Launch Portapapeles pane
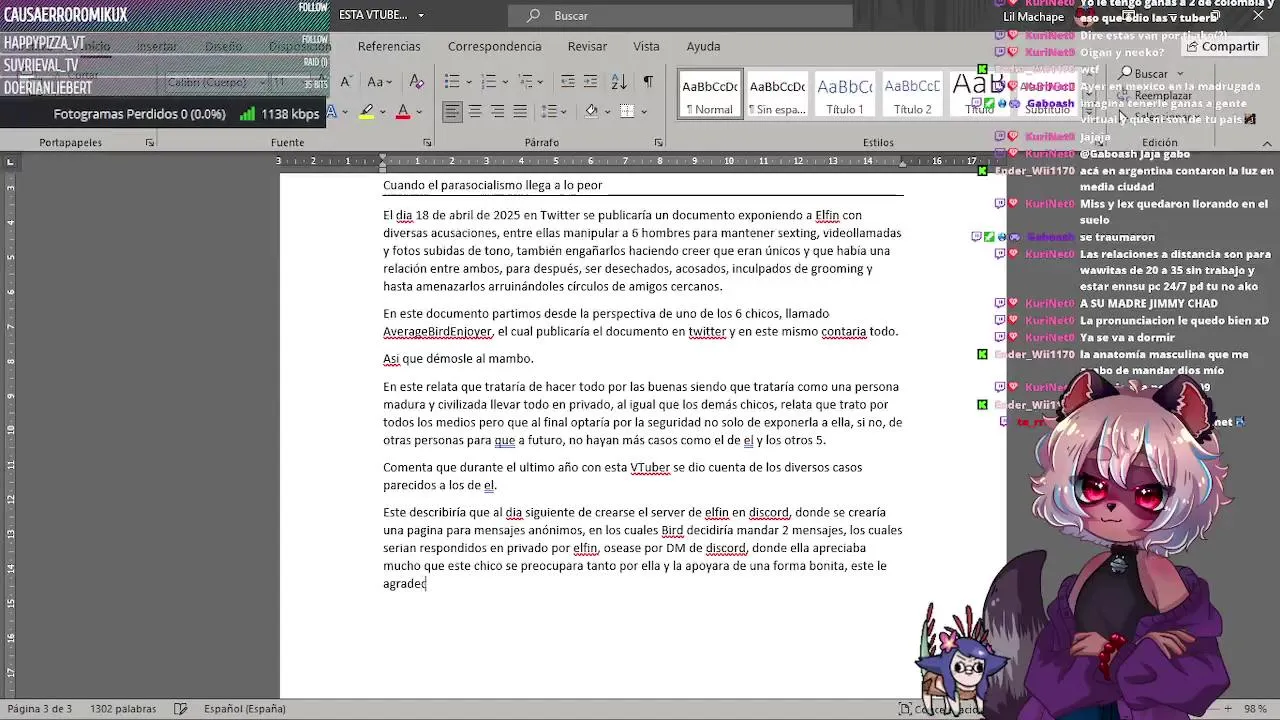This screenshot has width=1280, height=720. [150, 143]
